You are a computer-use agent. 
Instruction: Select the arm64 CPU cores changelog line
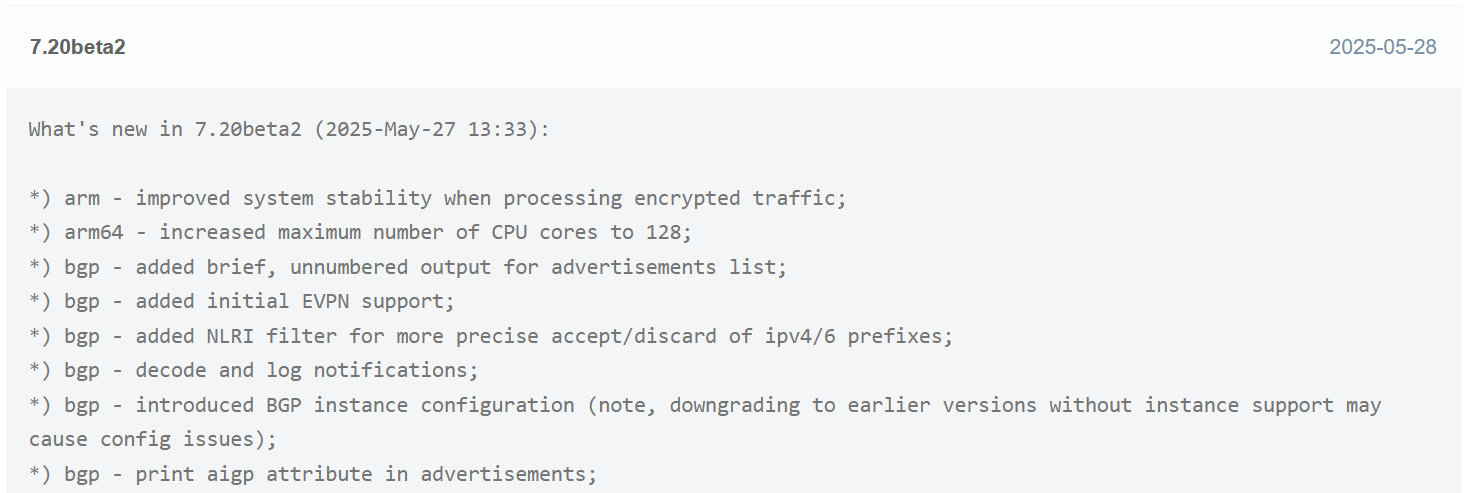point(360,233)
